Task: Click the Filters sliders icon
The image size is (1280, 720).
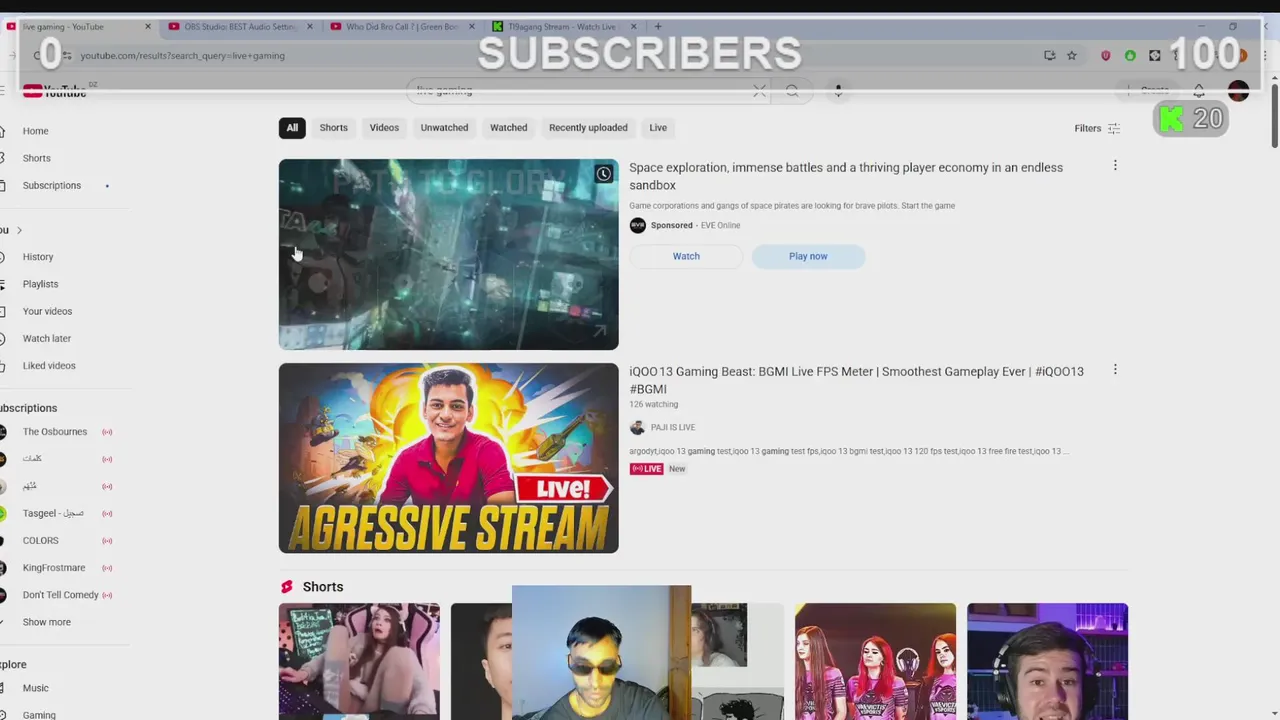Action: (1113, 128)
